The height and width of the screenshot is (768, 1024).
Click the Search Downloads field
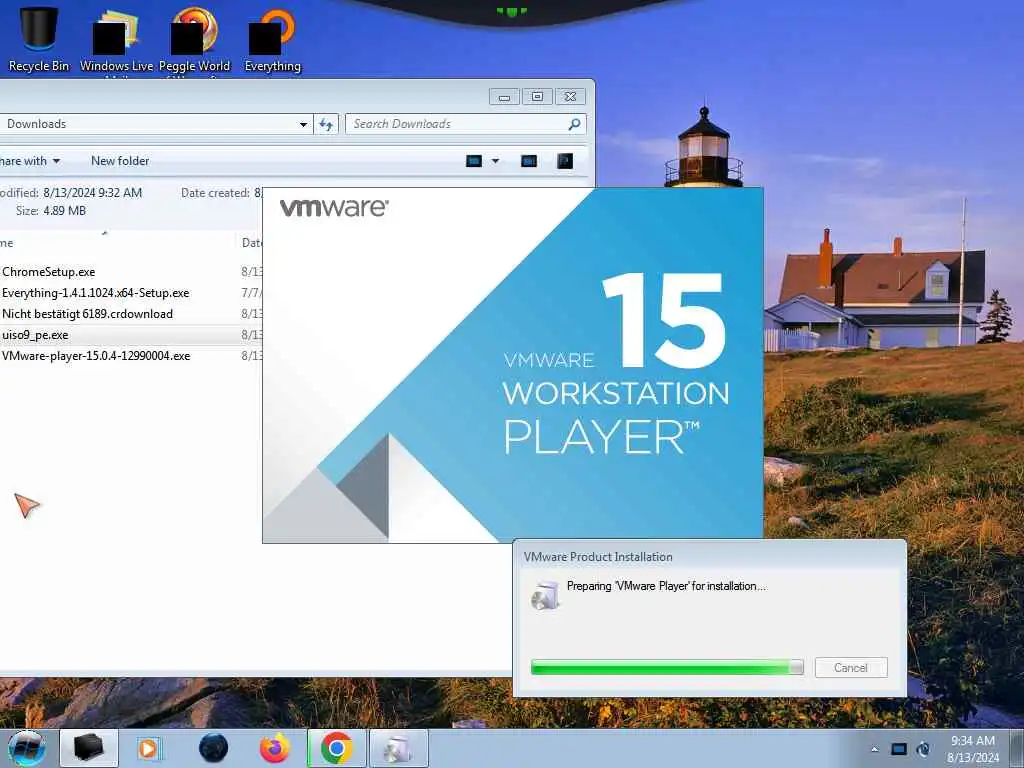tap(465, 123)
